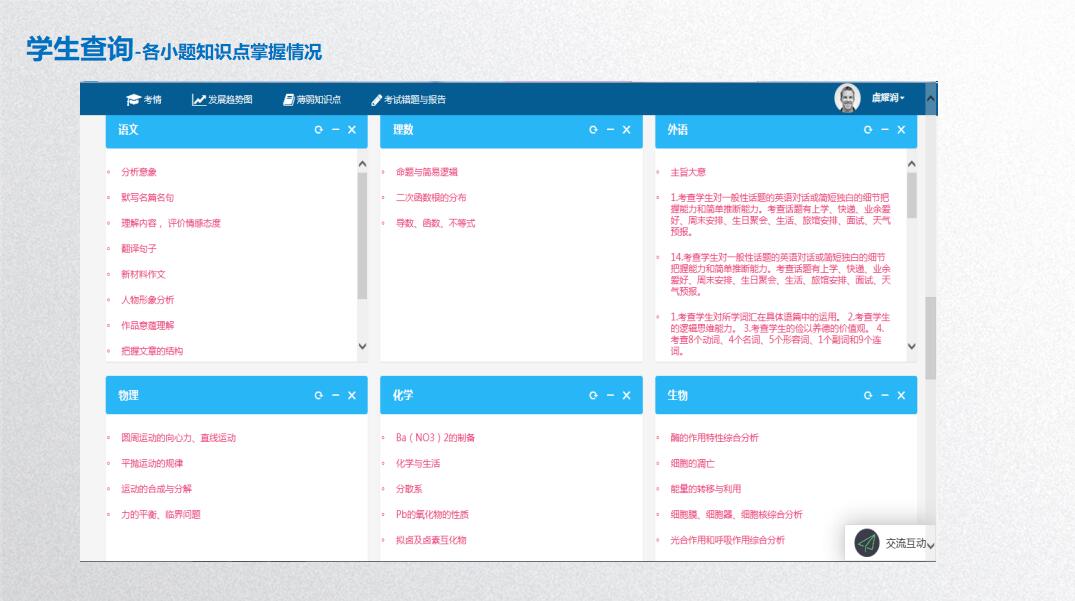Open the 薄弱知识点 tab
Viewport: 1075px width, 601px height.
coord(312,99)
